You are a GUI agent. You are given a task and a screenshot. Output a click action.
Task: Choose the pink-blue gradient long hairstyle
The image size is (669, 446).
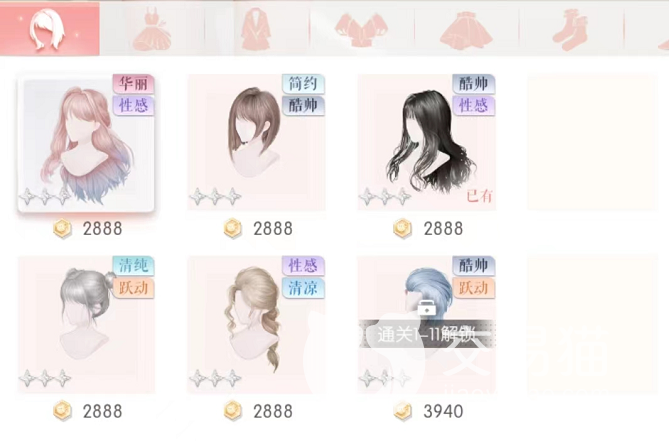(x=86, y=143)
